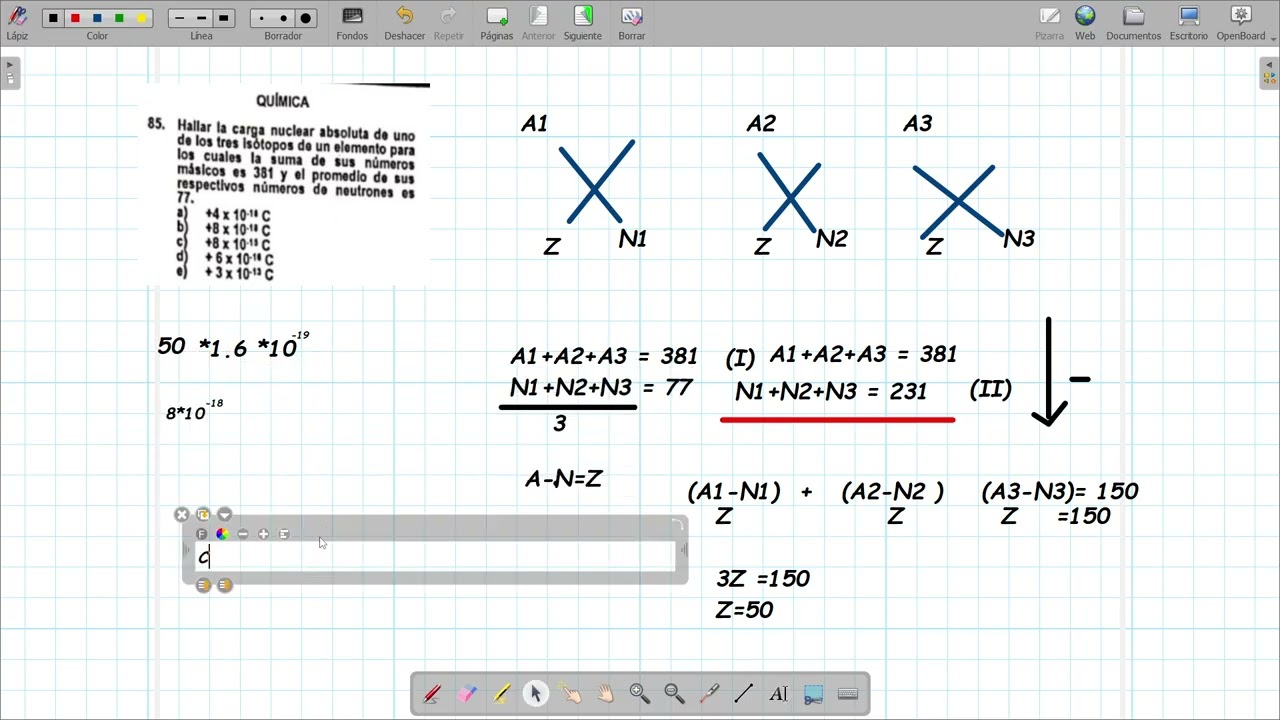
Task: Click the text box rotate handle corner
Action: 678,525
